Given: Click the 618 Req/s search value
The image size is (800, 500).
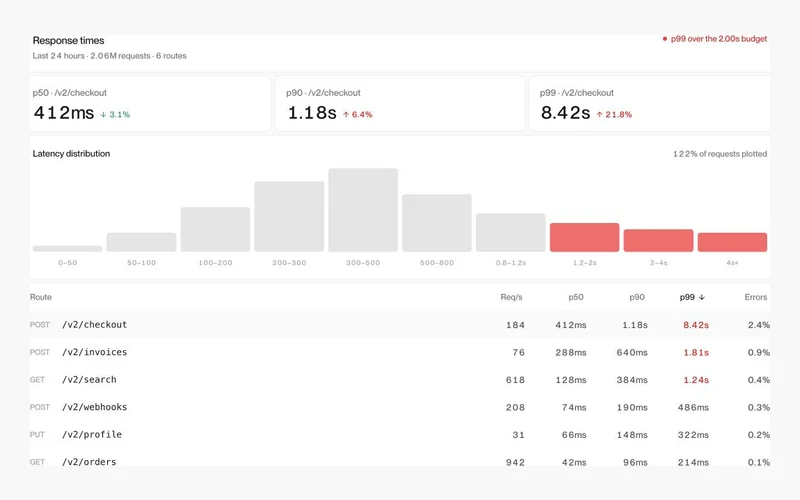Looking at the screenshot, I should tap(515, 380).
